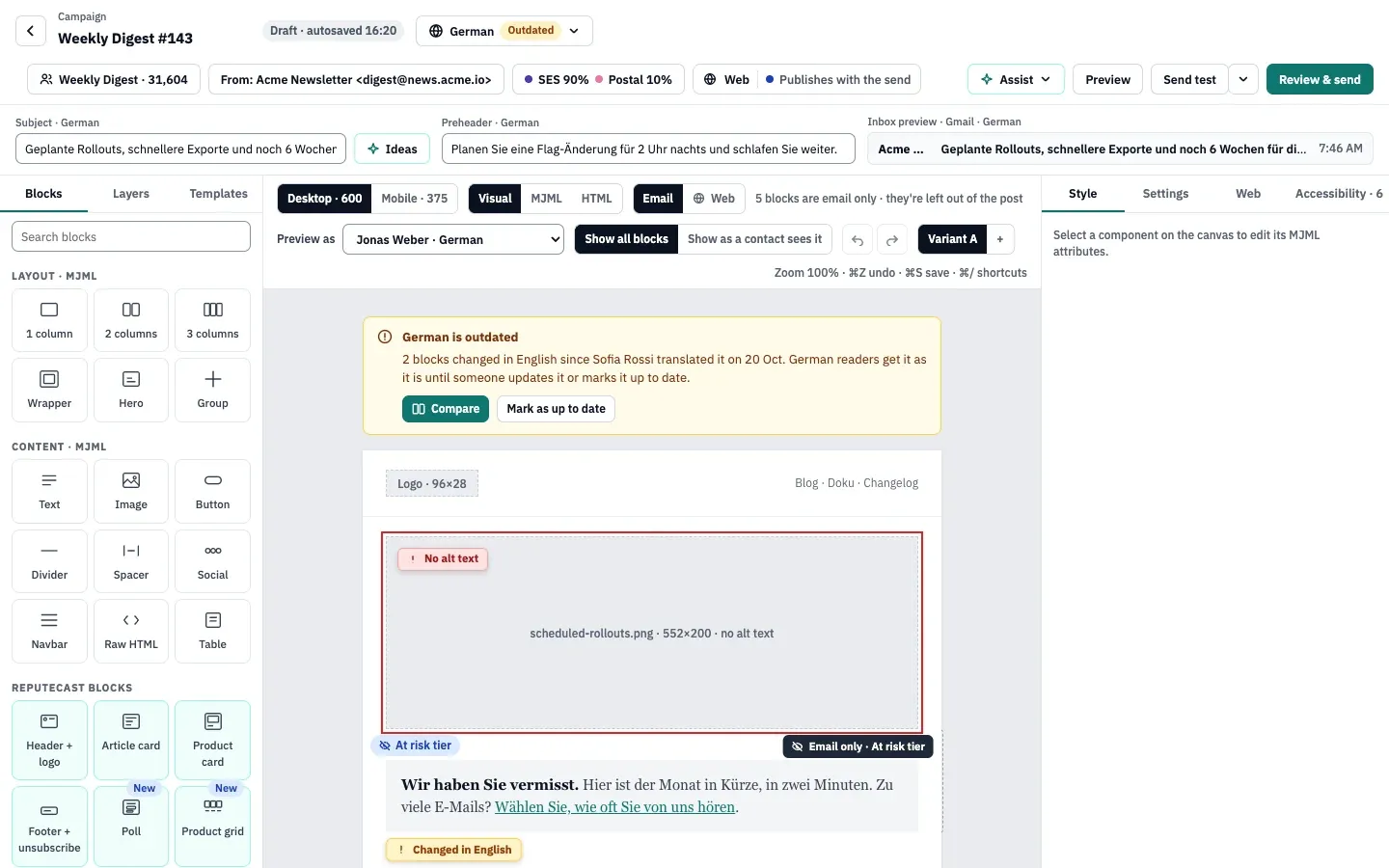Open the German language dropdown
This screenshot has height=868, width=1389.
pos(504,31)
